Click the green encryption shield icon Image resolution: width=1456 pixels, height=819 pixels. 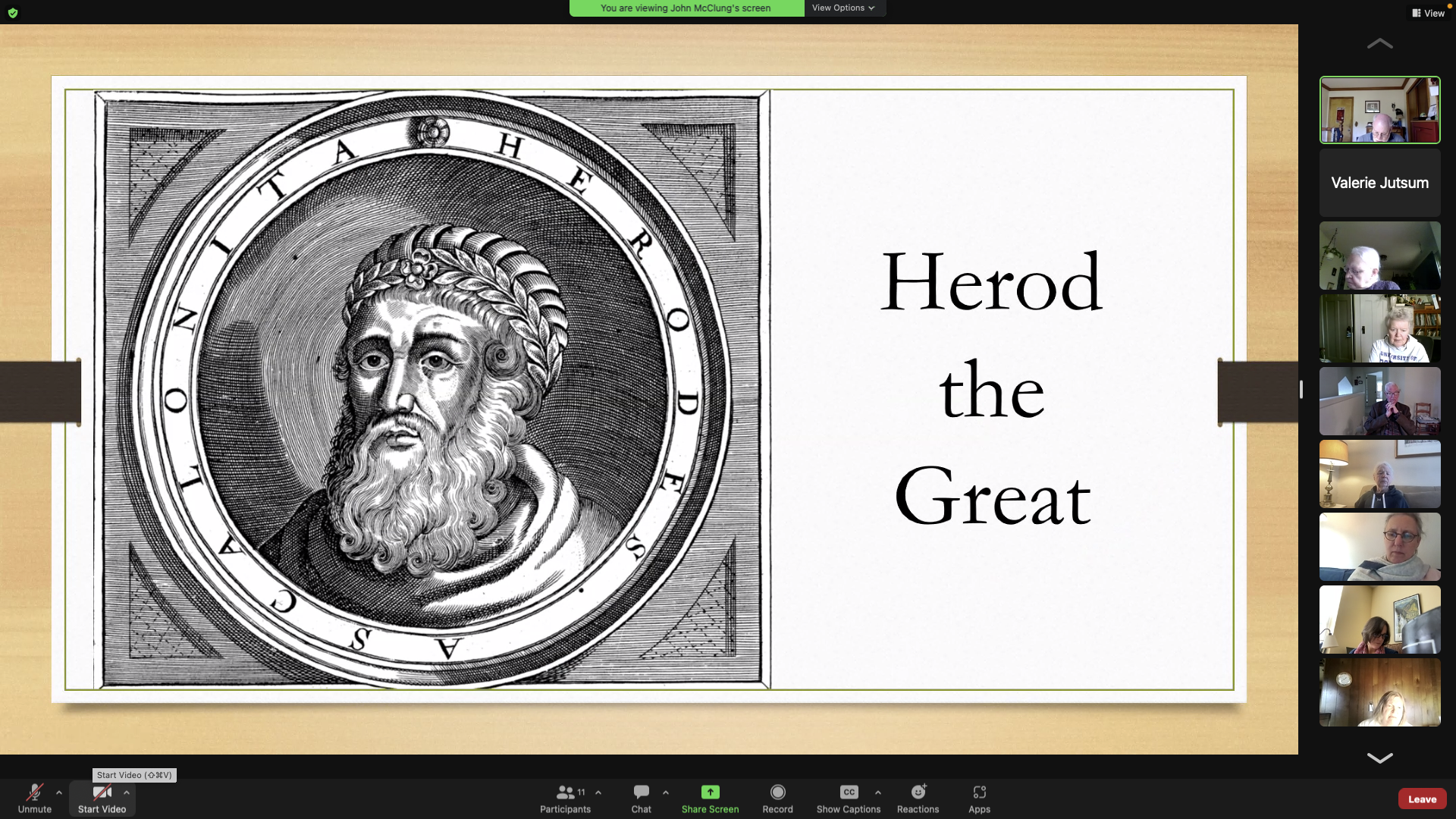point(13,13)
